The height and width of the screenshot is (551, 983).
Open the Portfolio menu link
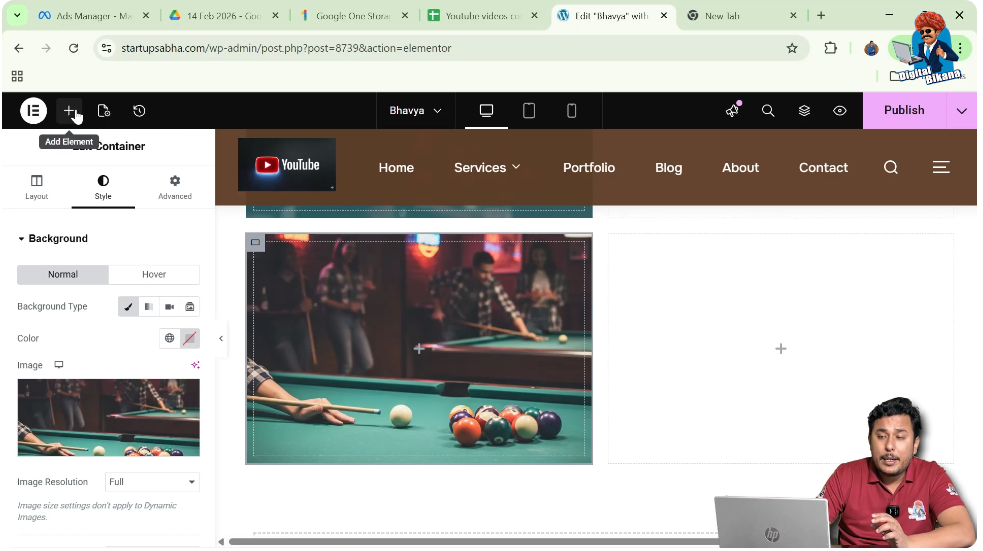589,168
